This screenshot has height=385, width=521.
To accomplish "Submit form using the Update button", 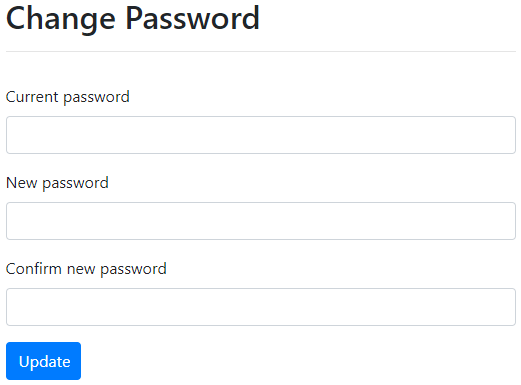I will pyautogui.click(x=43, y=361).
